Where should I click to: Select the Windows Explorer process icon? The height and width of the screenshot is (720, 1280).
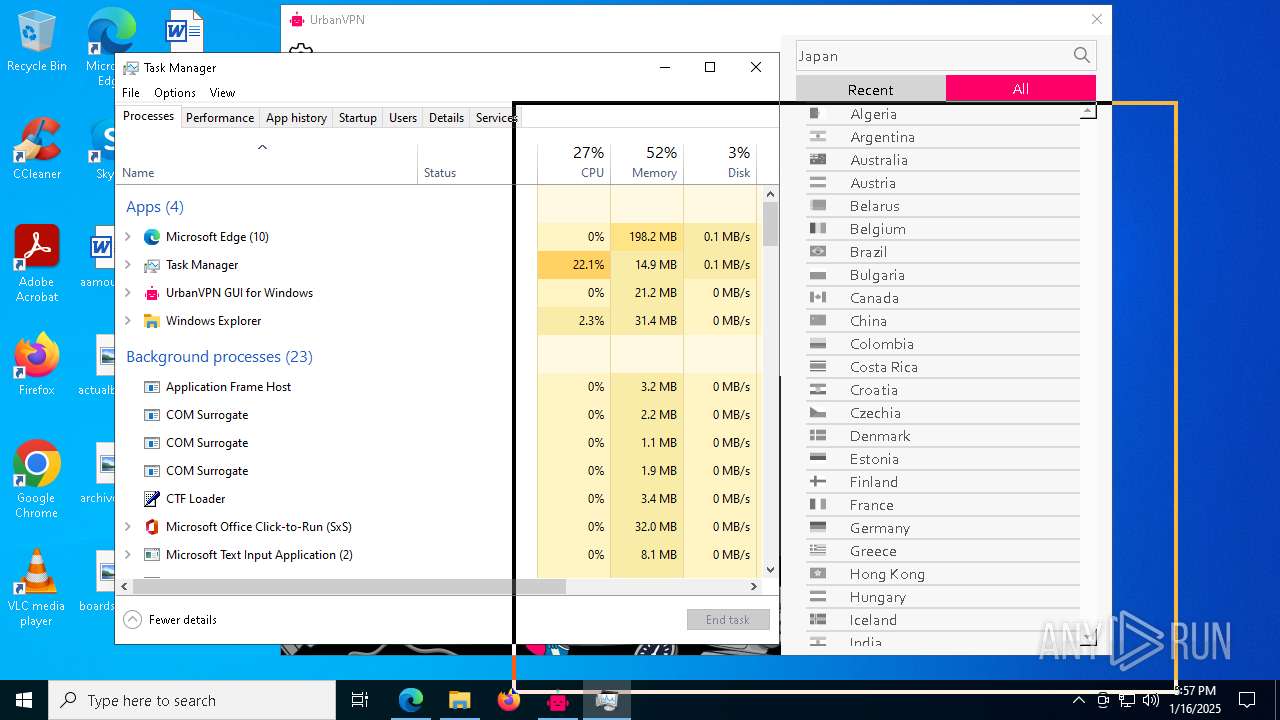[x=152, y=321]
